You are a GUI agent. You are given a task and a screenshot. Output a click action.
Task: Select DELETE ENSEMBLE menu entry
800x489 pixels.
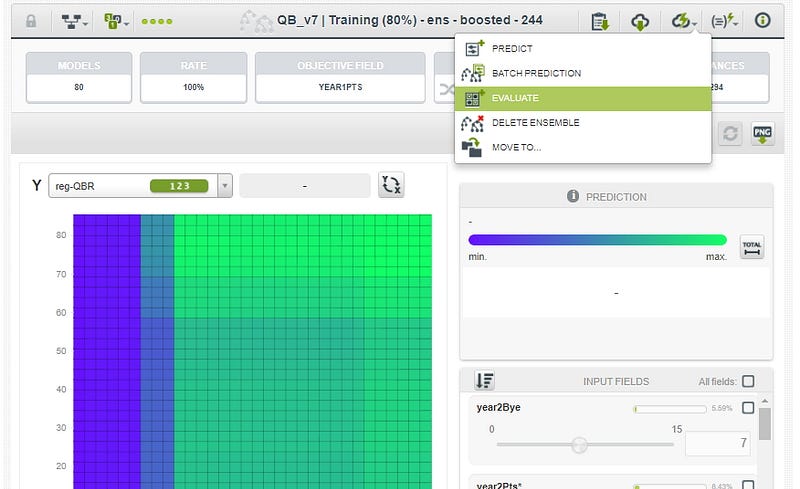[583, 123]
